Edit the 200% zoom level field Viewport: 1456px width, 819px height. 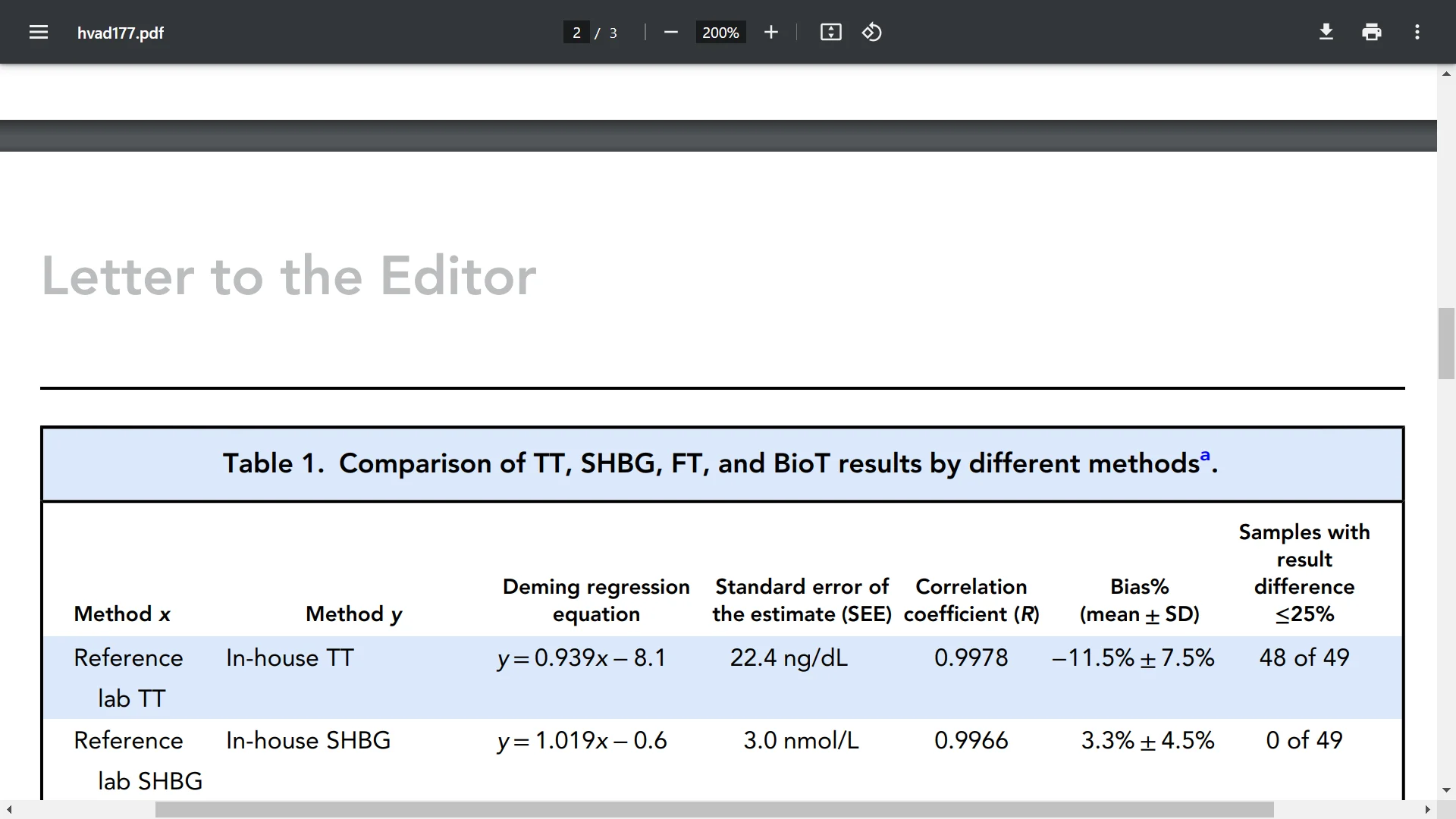(x=720, y=33)
